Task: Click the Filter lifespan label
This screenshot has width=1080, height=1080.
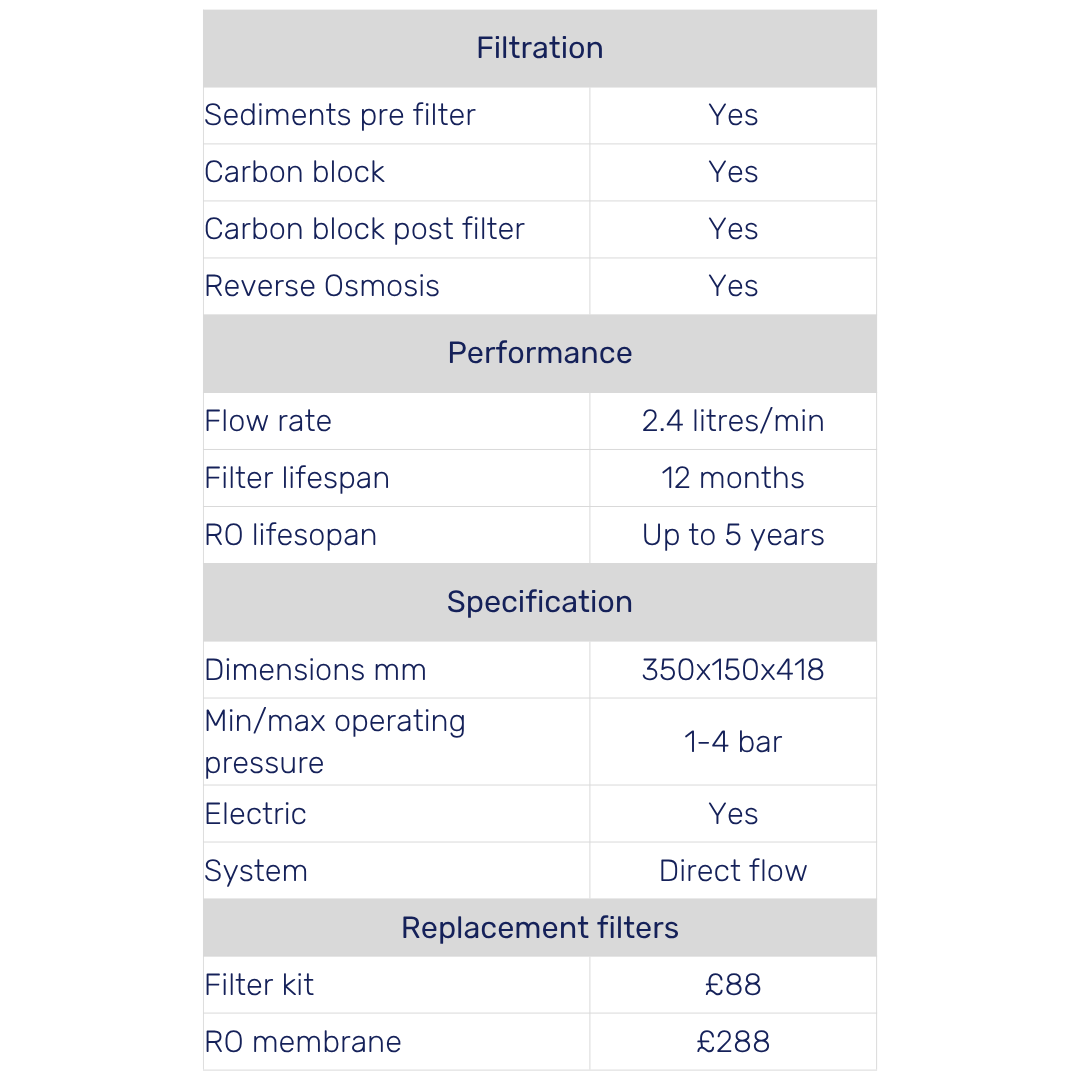Action: coord(297,478)
